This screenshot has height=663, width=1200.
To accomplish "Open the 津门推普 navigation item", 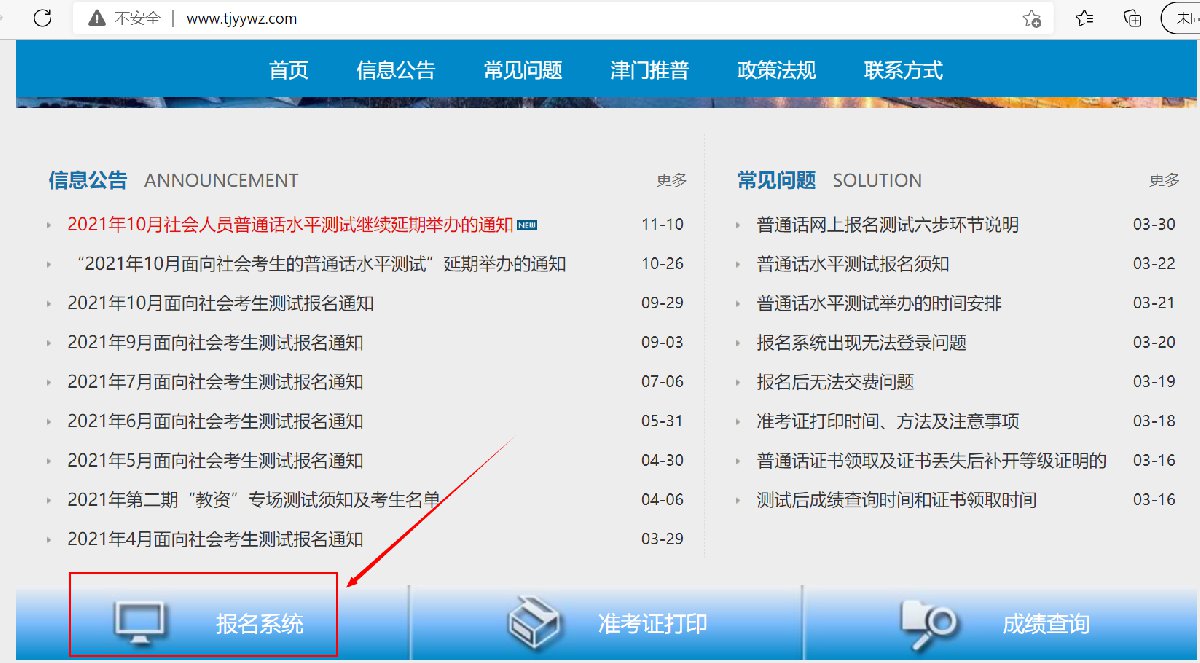I will pyautogui.click(x=650, y=70).
